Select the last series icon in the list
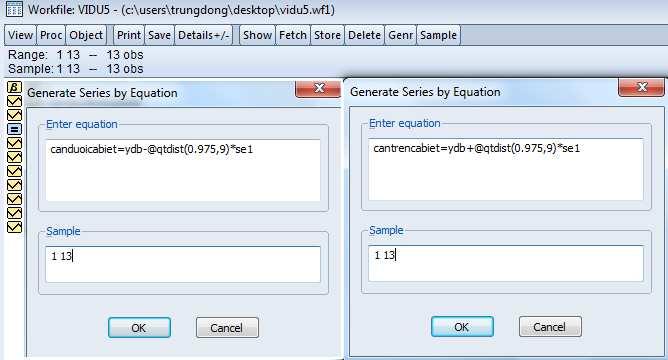Viewport: 668px width, 360px height. 14,227
